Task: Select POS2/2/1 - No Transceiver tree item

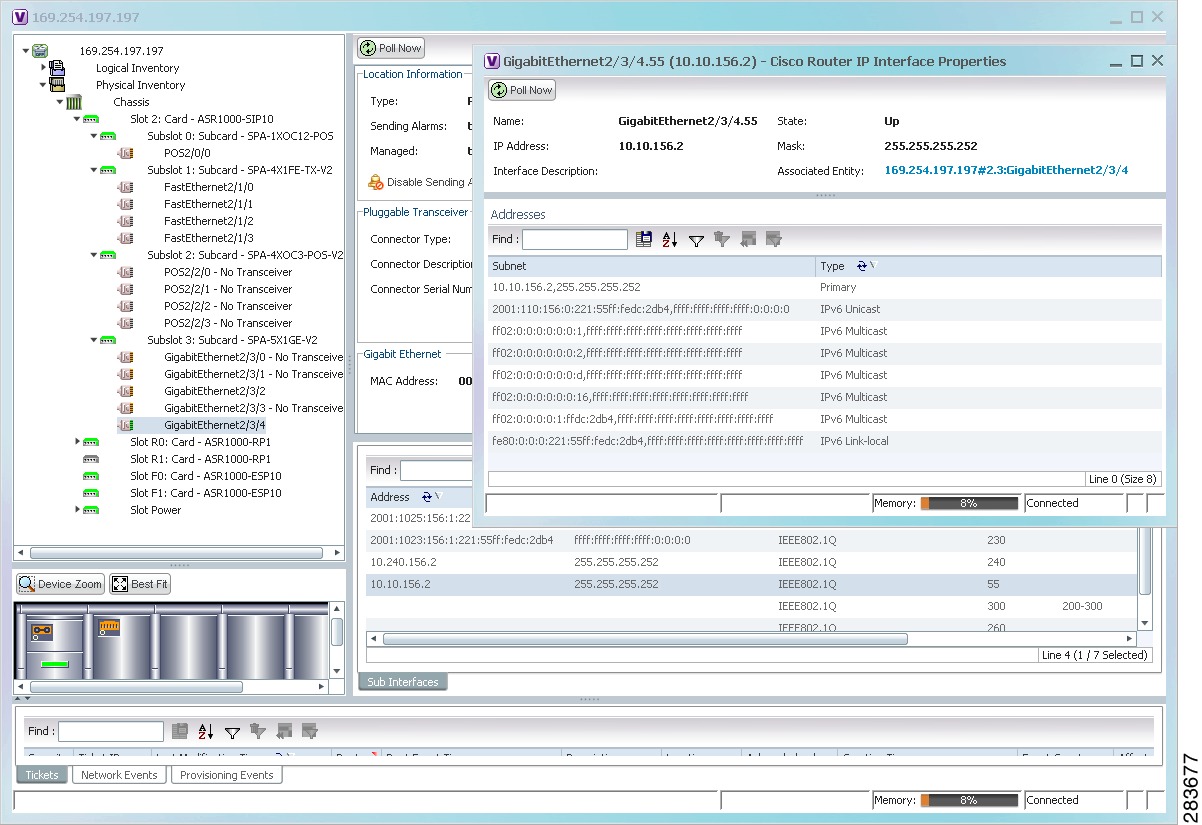Action: pyautogui.click(x=228, y=289)
